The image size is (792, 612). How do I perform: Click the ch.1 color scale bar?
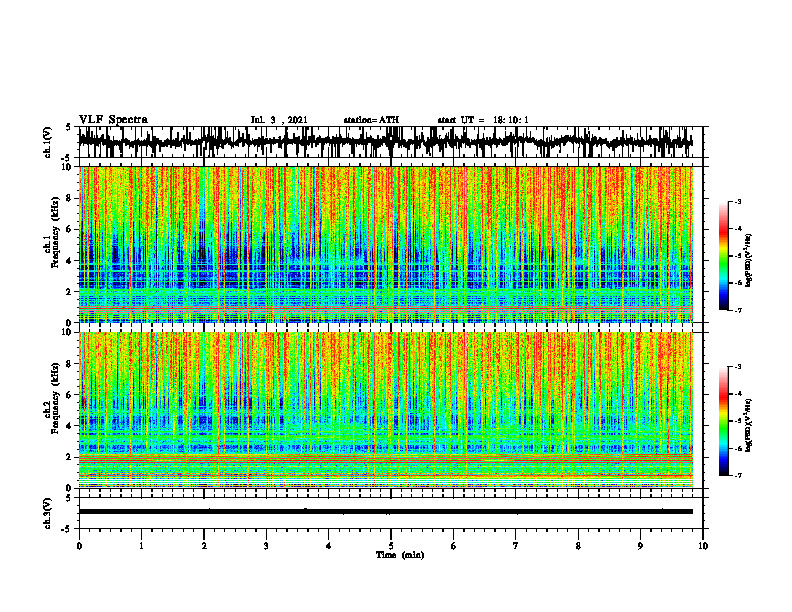click(723, 256)
